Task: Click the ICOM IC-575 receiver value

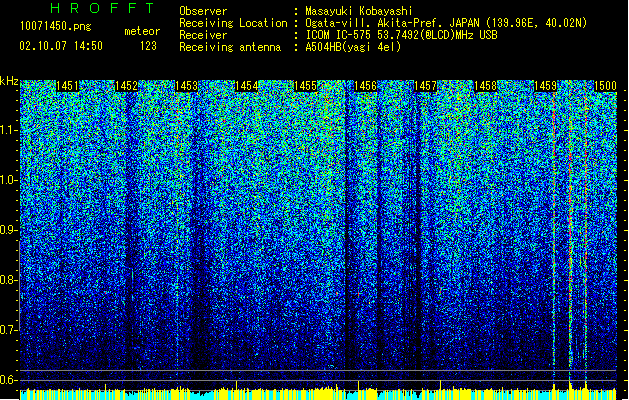Action: [401, 35]
